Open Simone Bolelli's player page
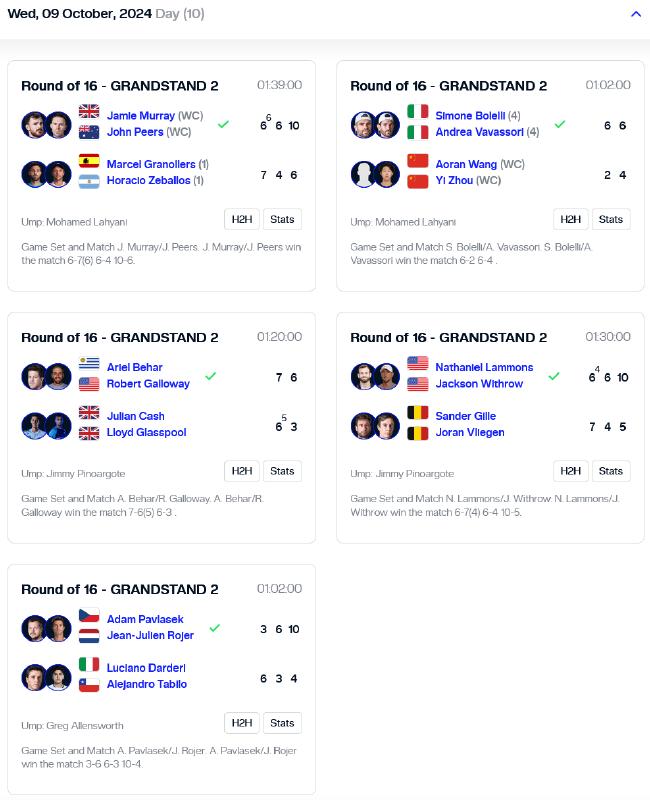Image resolution: width=650 pixels, height=800 pixels. tap(470, 116)
